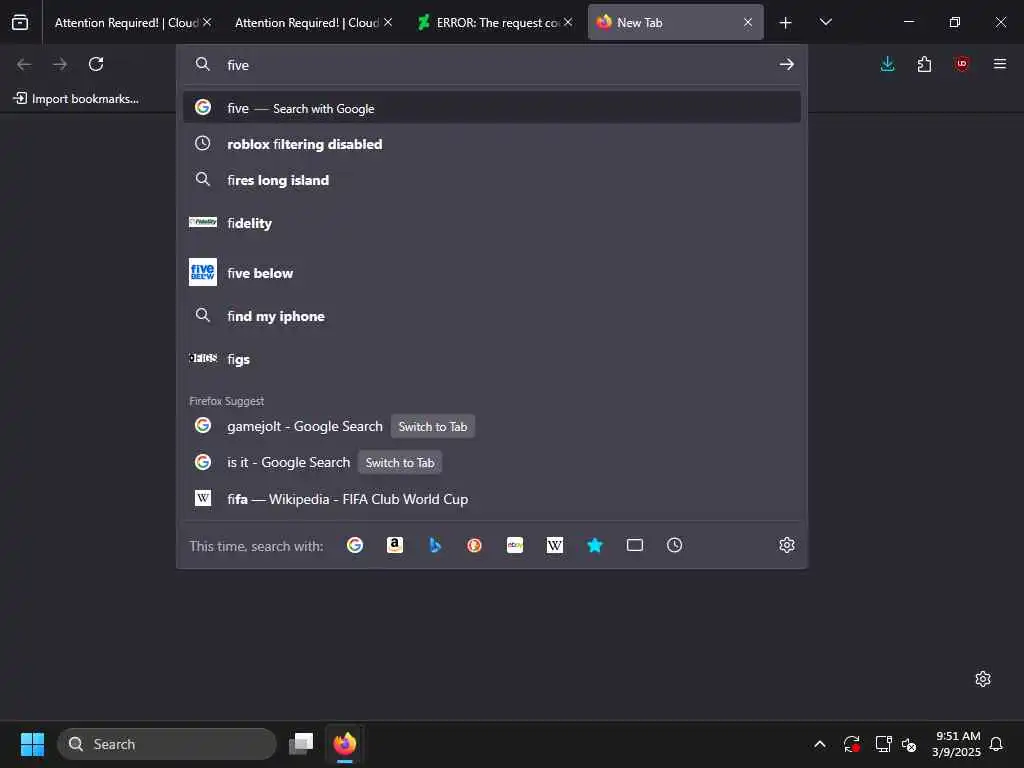1024x768 pixels.
Task: Close the New Tab tab
Action: click(748, 23)
